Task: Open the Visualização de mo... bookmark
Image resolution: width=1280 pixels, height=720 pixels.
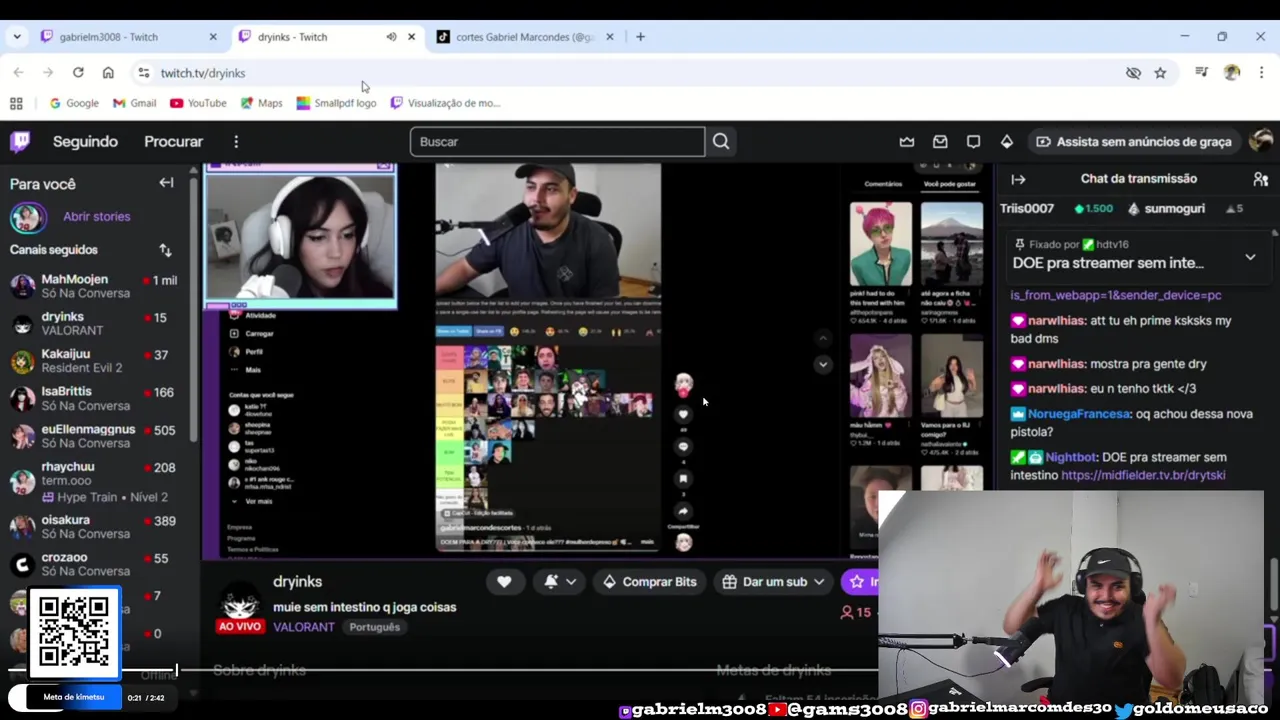Action: click(x=445, y=103)
